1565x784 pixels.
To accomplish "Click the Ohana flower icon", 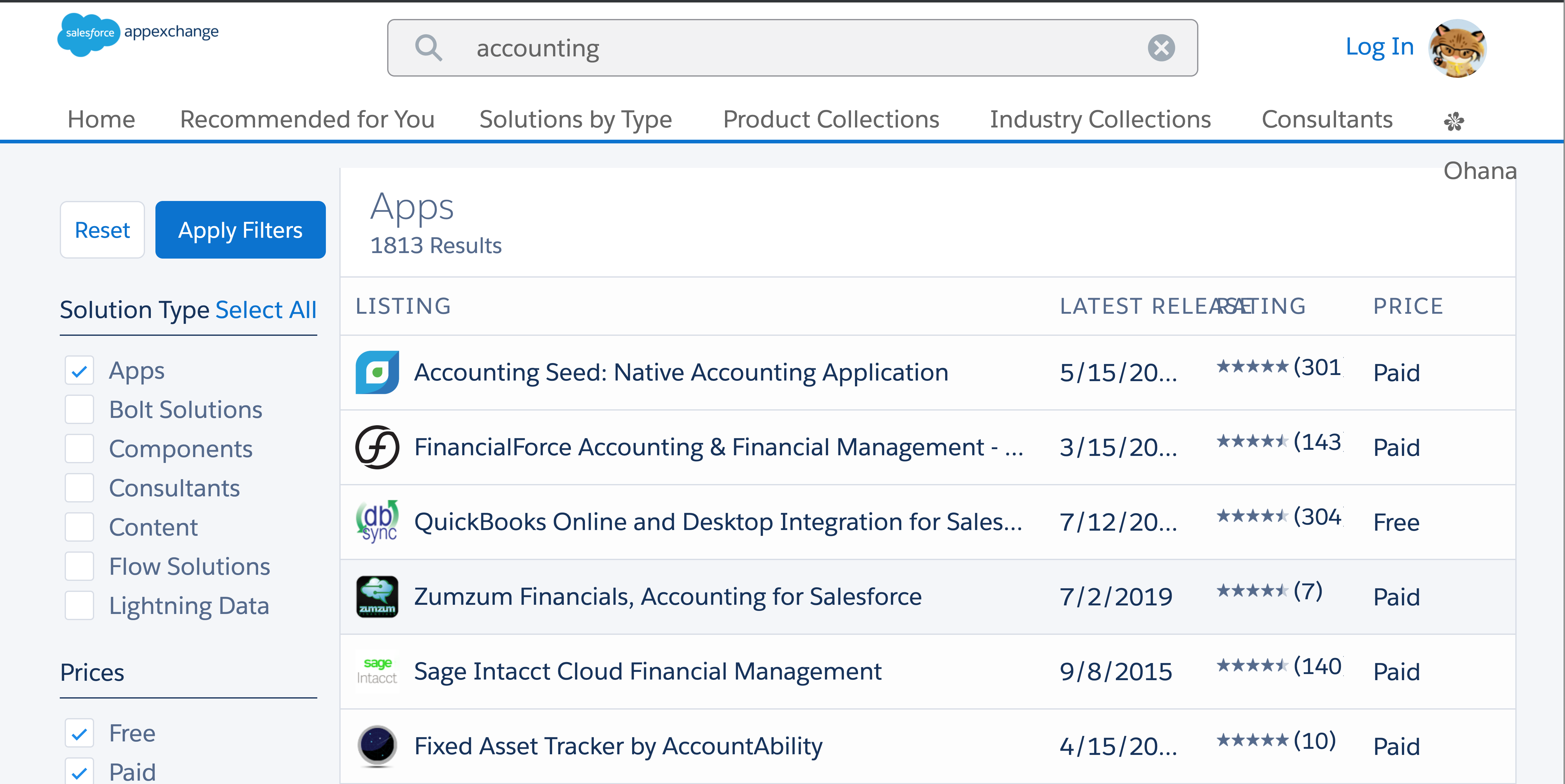I will point(1454,121).
